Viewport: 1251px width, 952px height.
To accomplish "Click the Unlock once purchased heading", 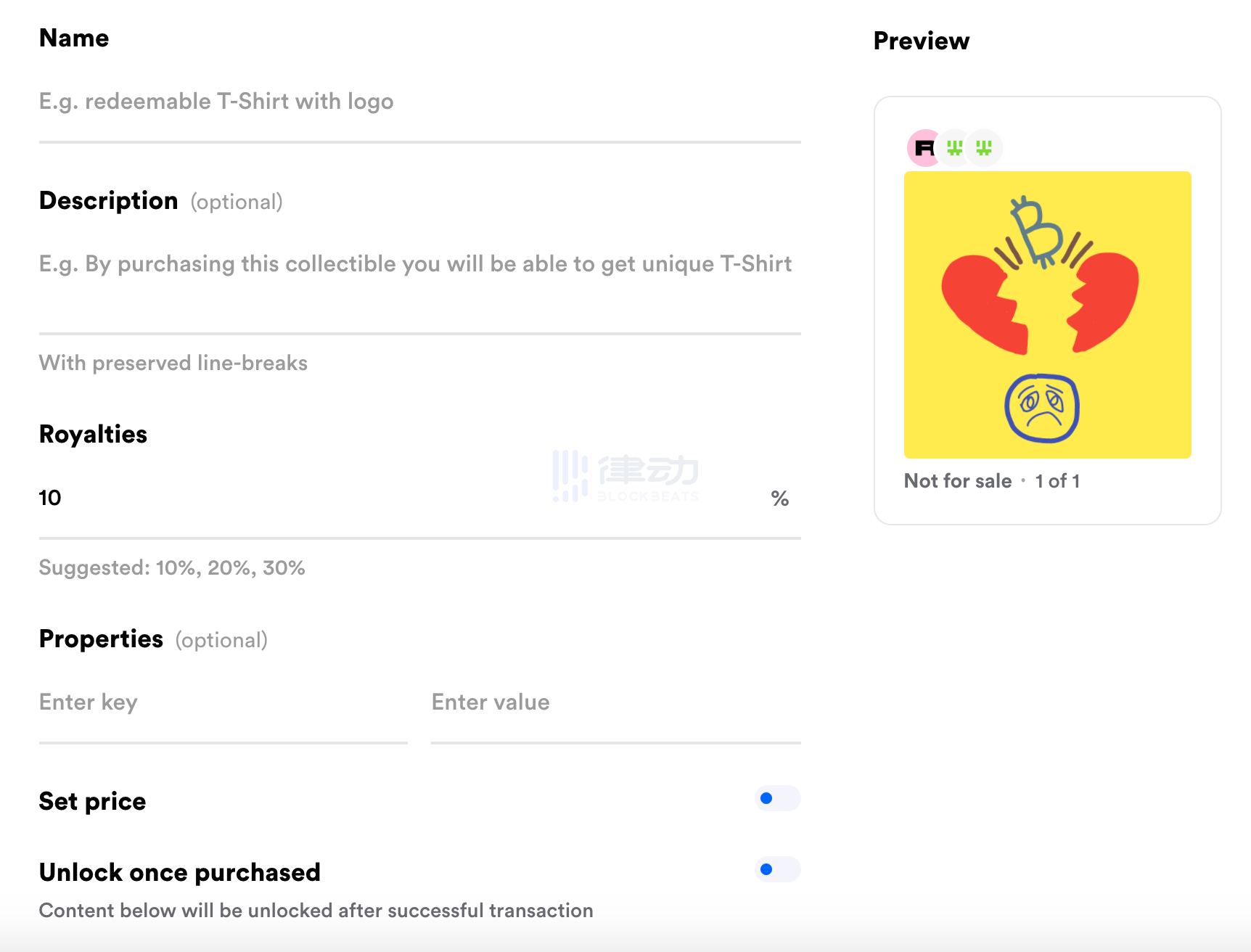I will point(179,872).
